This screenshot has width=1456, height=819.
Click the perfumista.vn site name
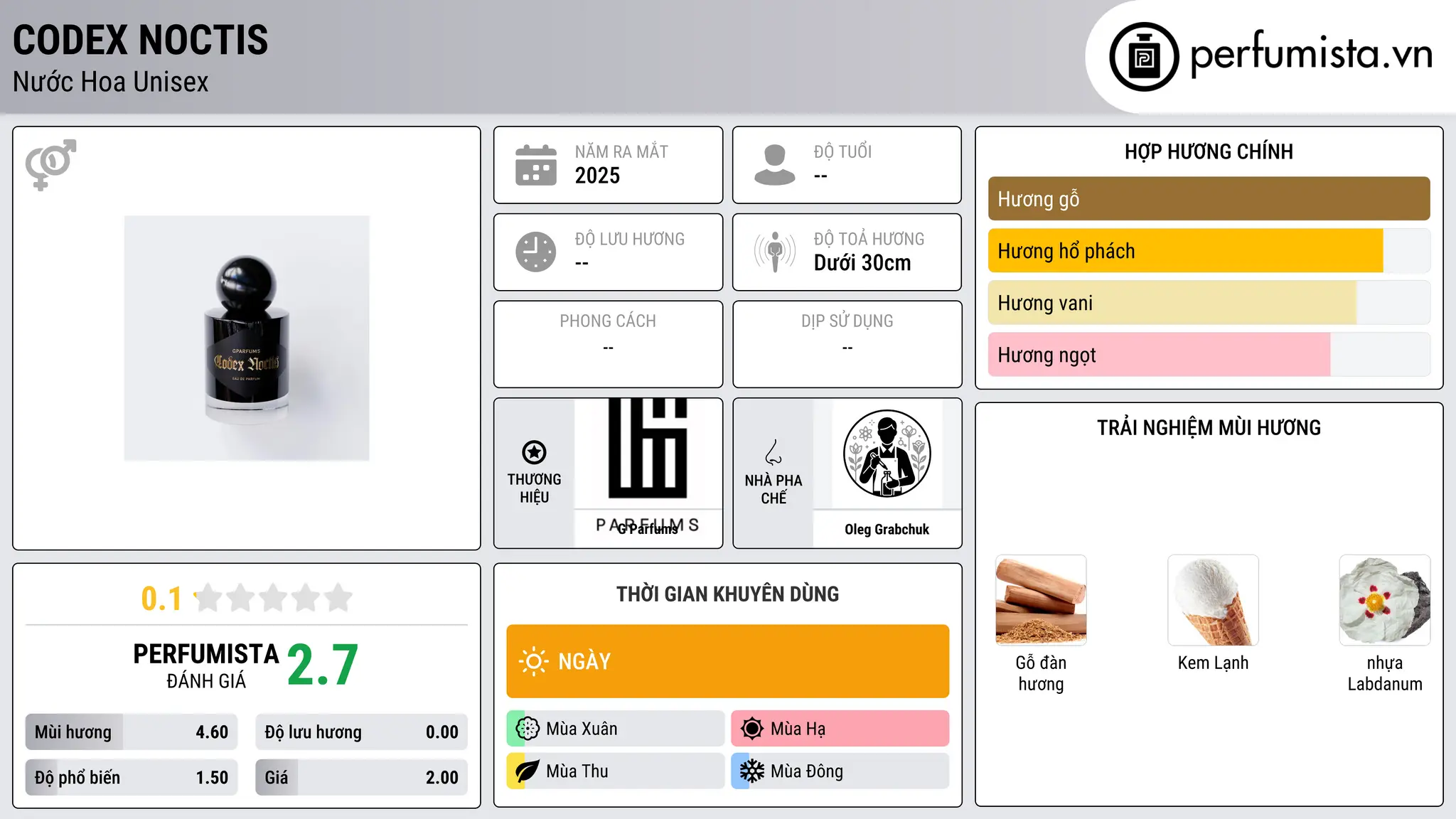click(x=1311, y=54)
